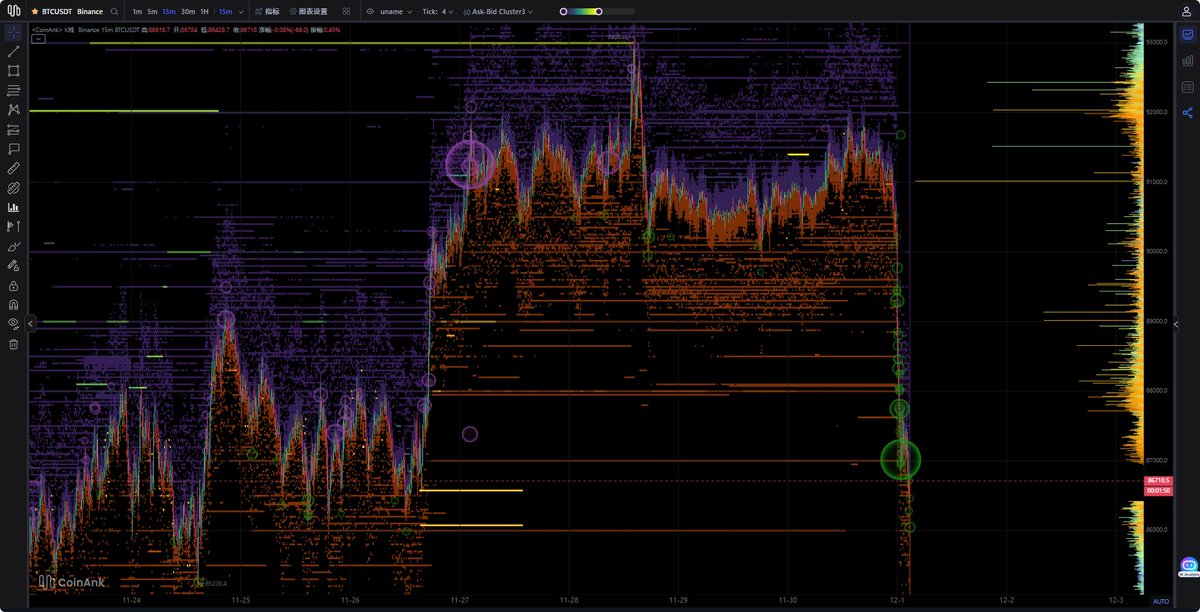Select the trend line drawing tool
The image size is (1200, 612).
(14, 51)
